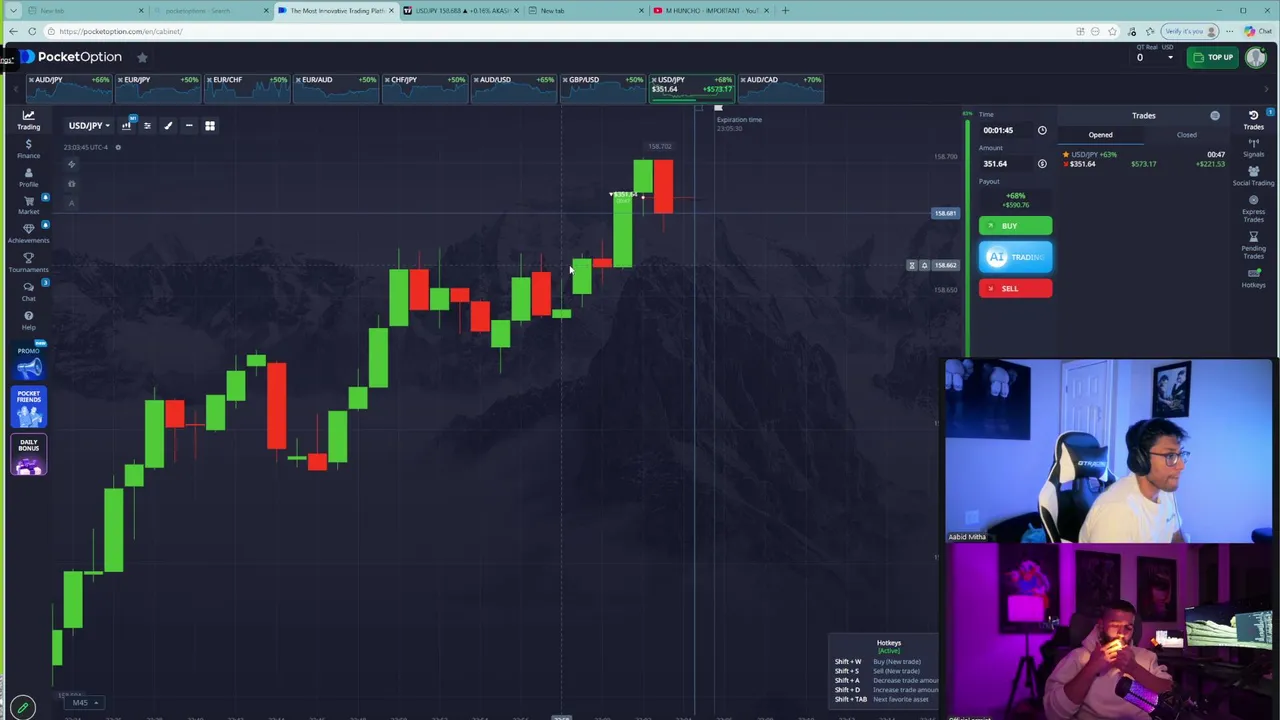Open the user avatar profile menu
The image size is (1280, 720).
1256,57
